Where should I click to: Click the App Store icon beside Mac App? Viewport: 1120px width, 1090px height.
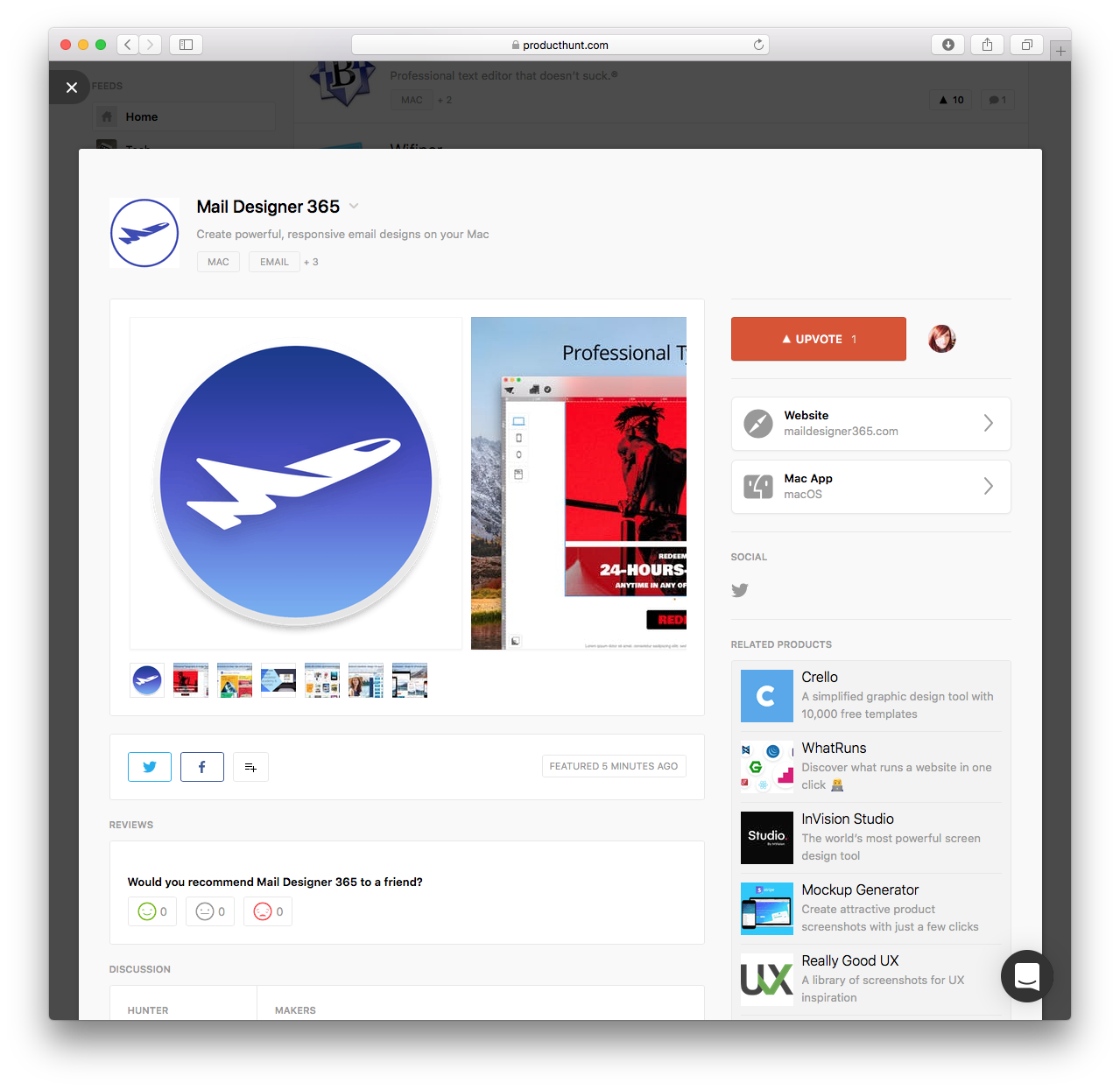pyautogui.click(x=758, y=487)
